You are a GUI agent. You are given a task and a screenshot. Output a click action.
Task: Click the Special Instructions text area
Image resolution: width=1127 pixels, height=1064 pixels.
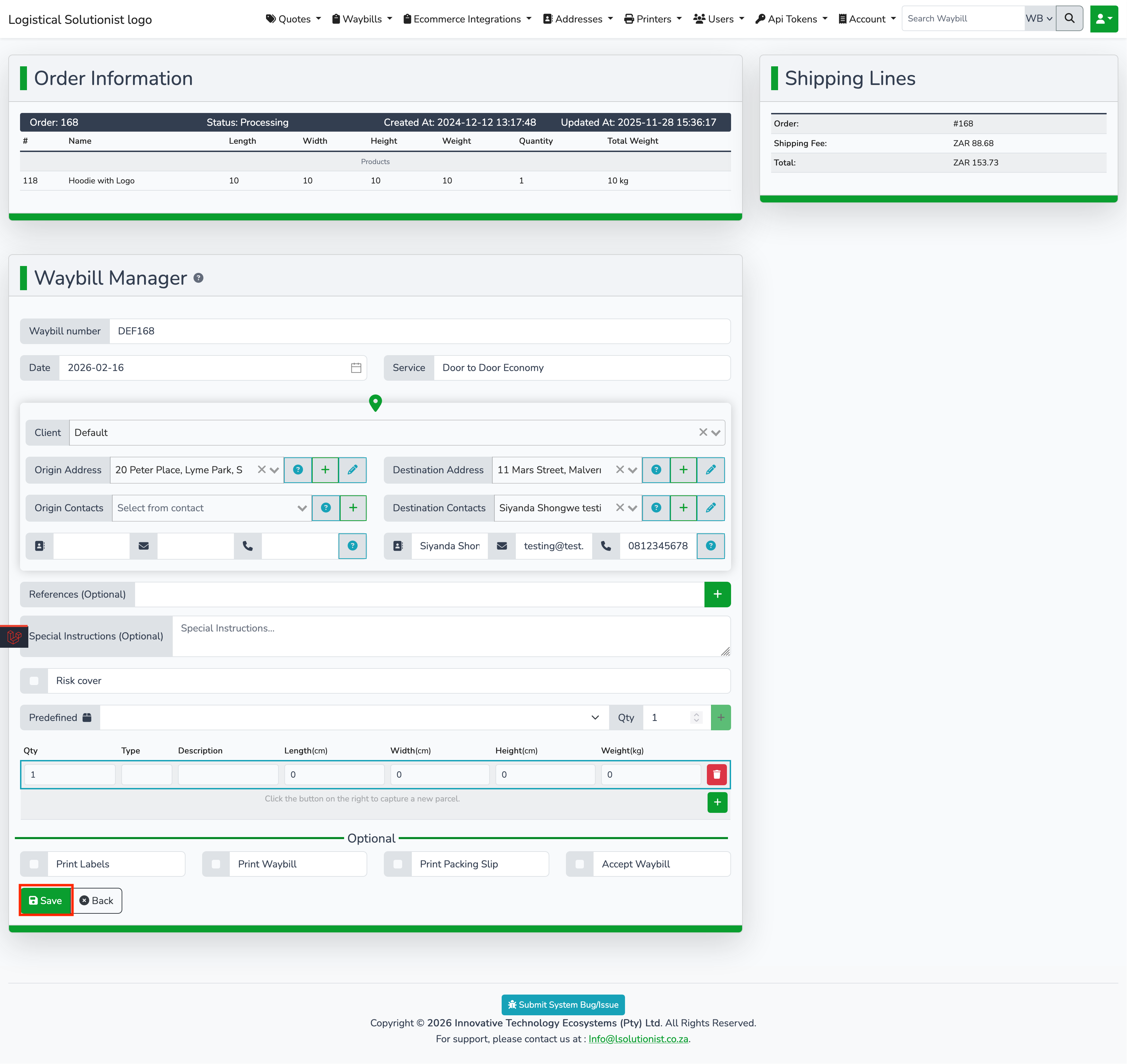pos(450,636)
